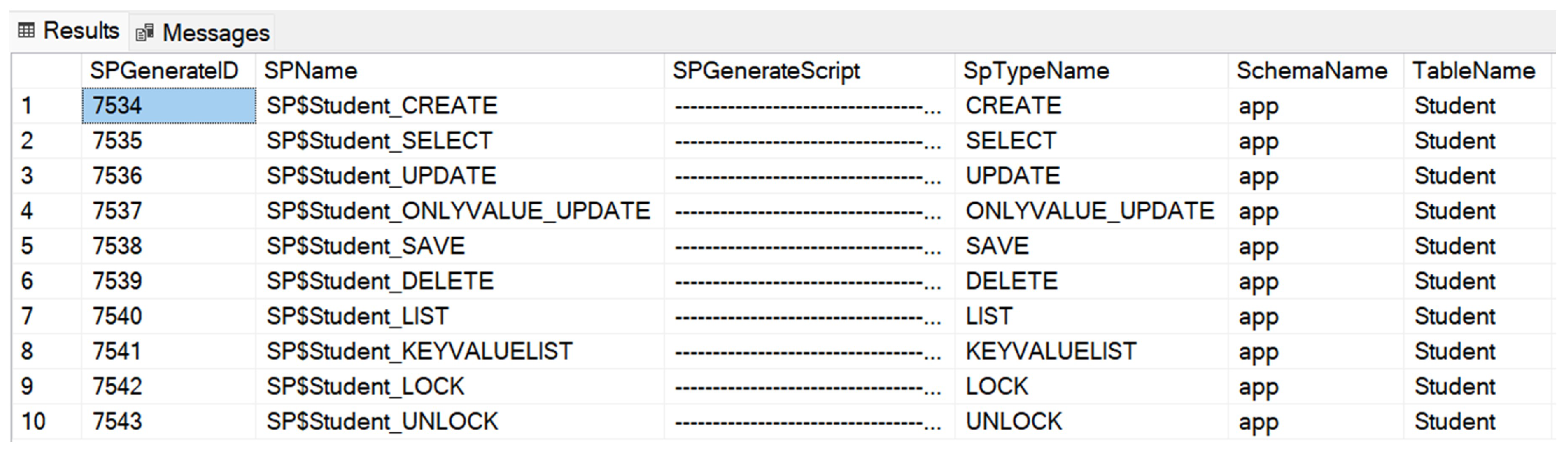Image resolution: width=1568 pixels, height=457 pixels.
Task: Select the UNLOCK type cell
Action: tap(1014, 422)
